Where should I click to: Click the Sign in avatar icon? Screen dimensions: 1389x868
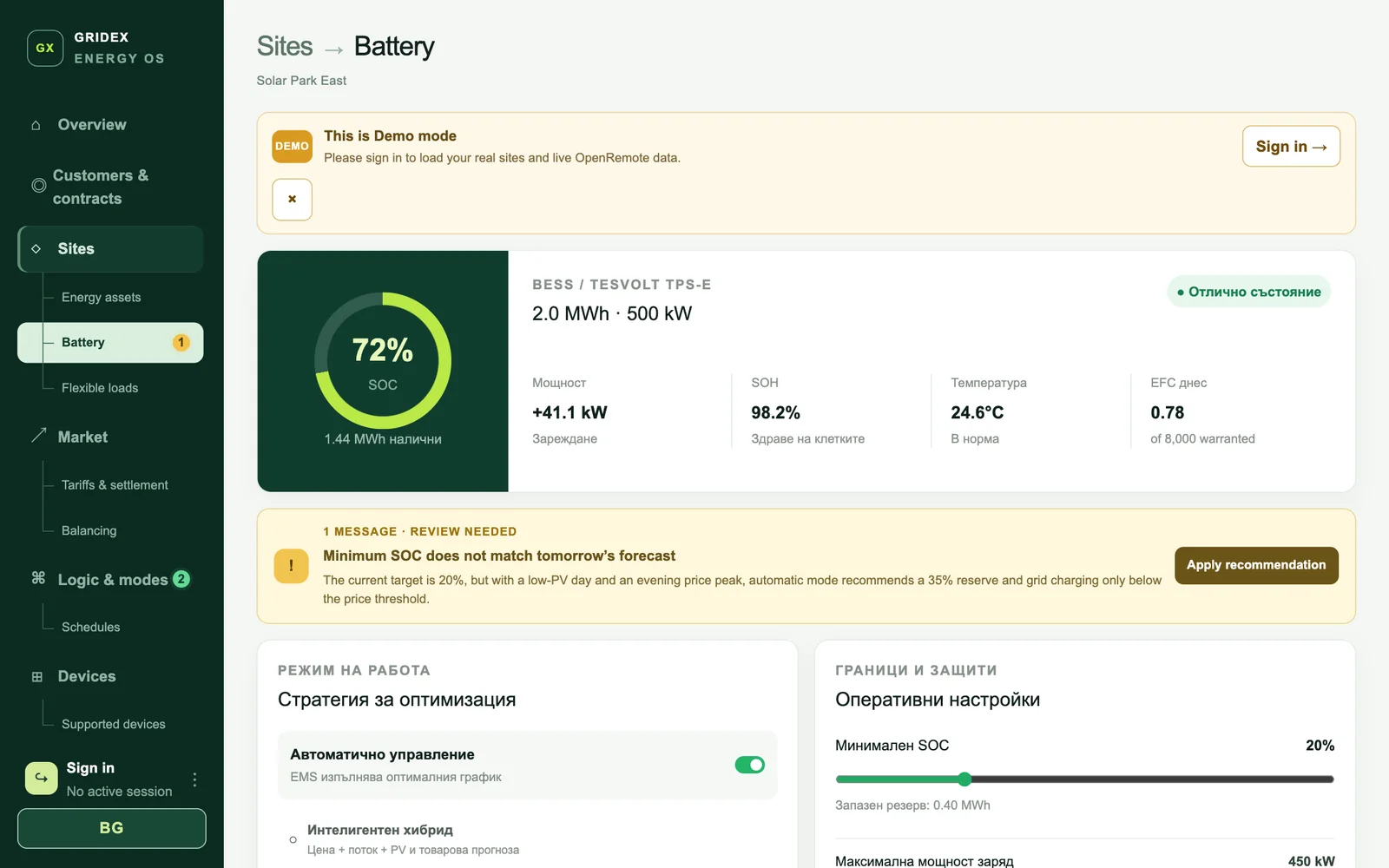click(42, 779)
